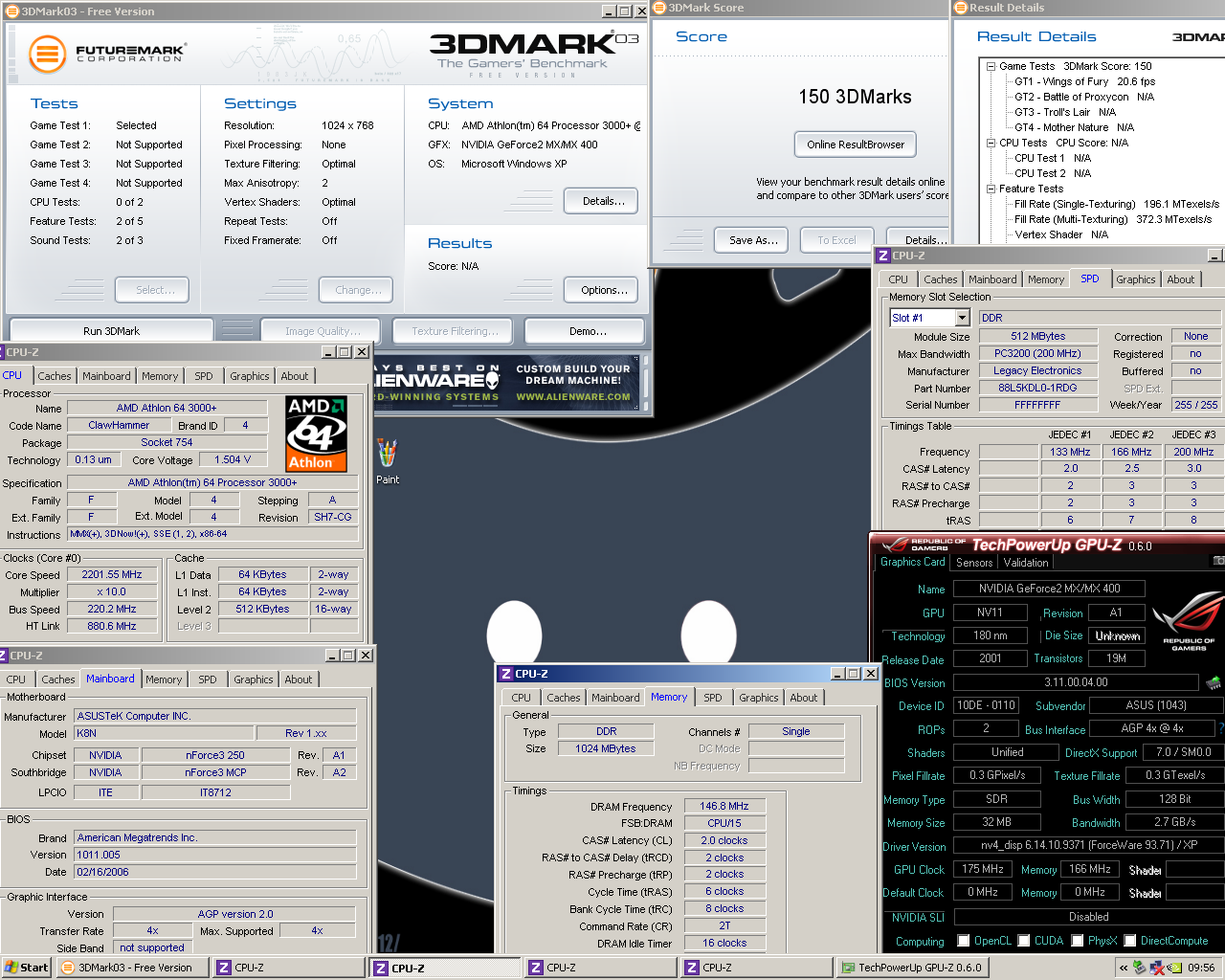This screenshot has height=980, width=1225.
Task: Click the question mark beside Bus Interface
Action: (x=1219, y=728)
